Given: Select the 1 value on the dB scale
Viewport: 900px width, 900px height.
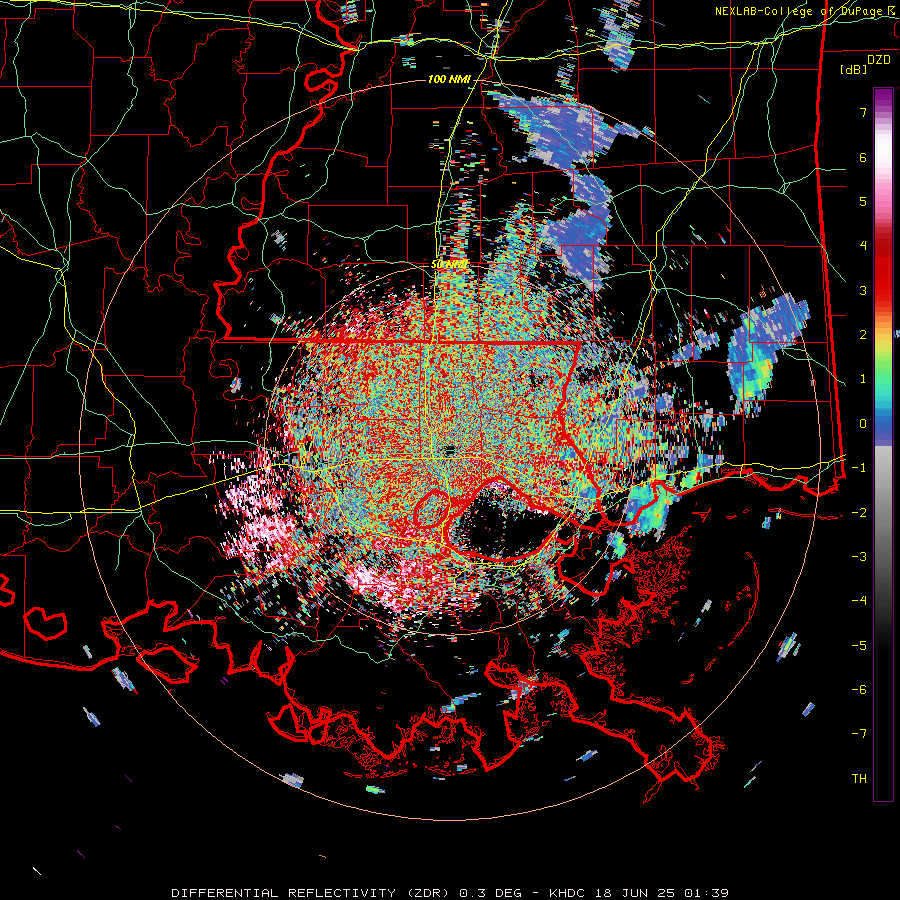Looking at the screenshot, I should tap(863, 379).
